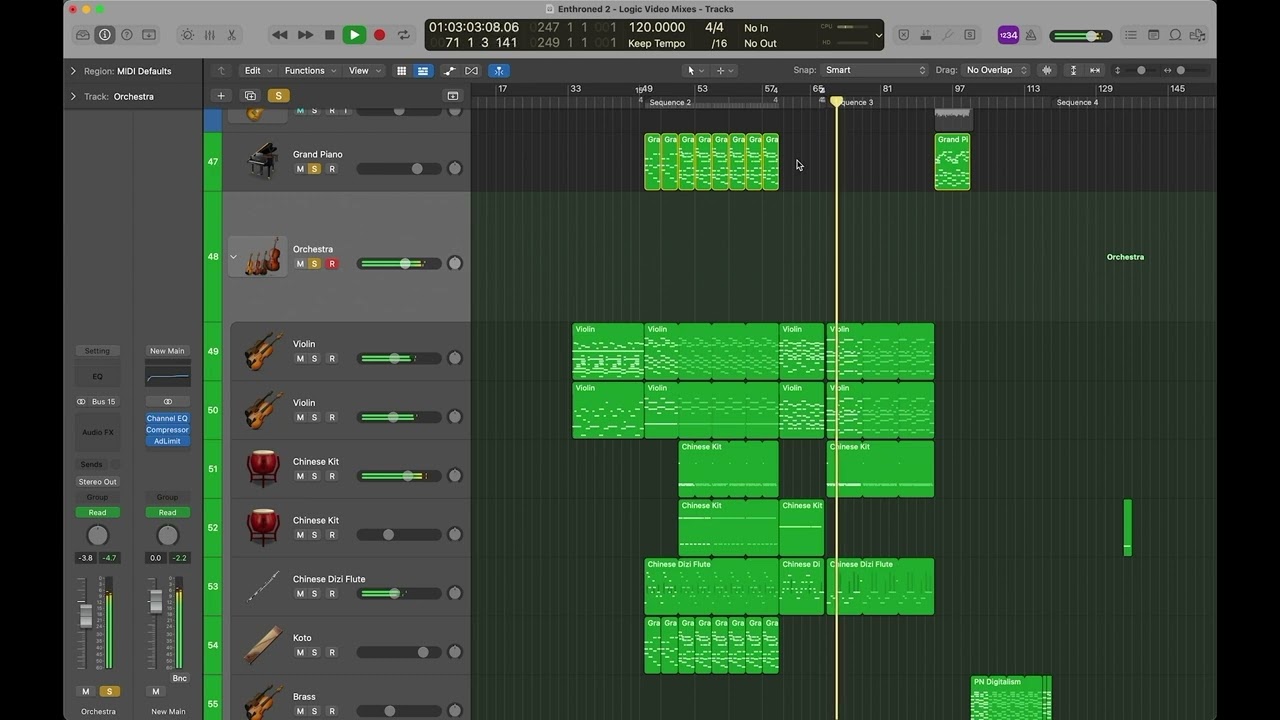The height and width of the screenshot is (720, 1280).
Task: Click the Add Track plus button
Action: pyautogui.click(x=221, y=96)
